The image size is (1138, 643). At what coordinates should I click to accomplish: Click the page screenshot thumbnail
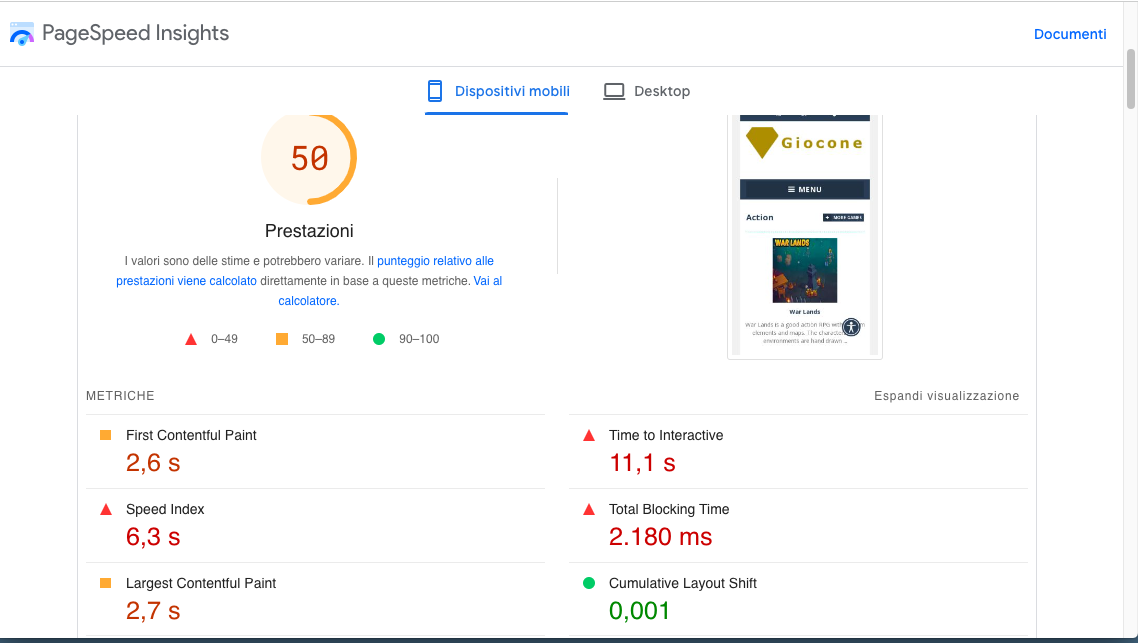pyautogui.click(x=805, y=235)
